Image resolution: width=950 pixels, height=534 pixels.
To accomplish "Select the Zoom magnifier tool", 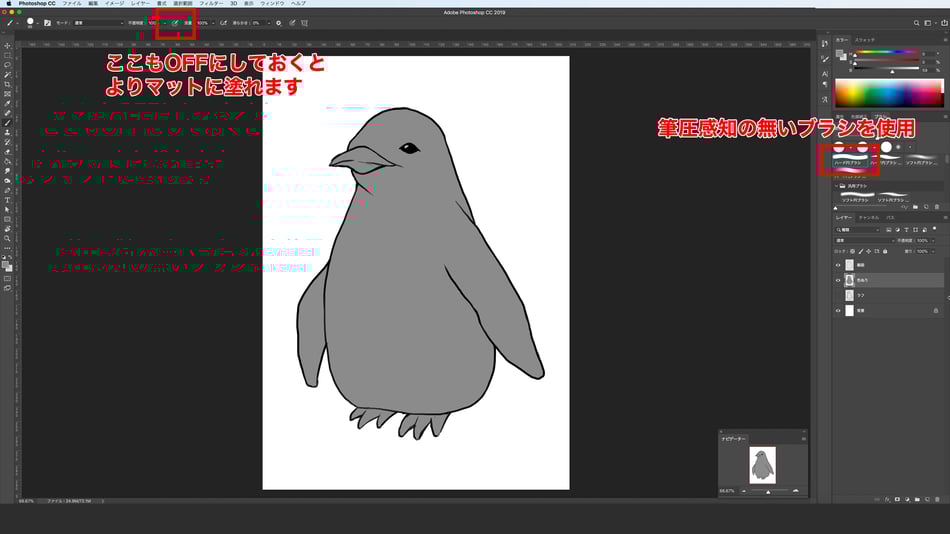I will click(x=7, y=238).
